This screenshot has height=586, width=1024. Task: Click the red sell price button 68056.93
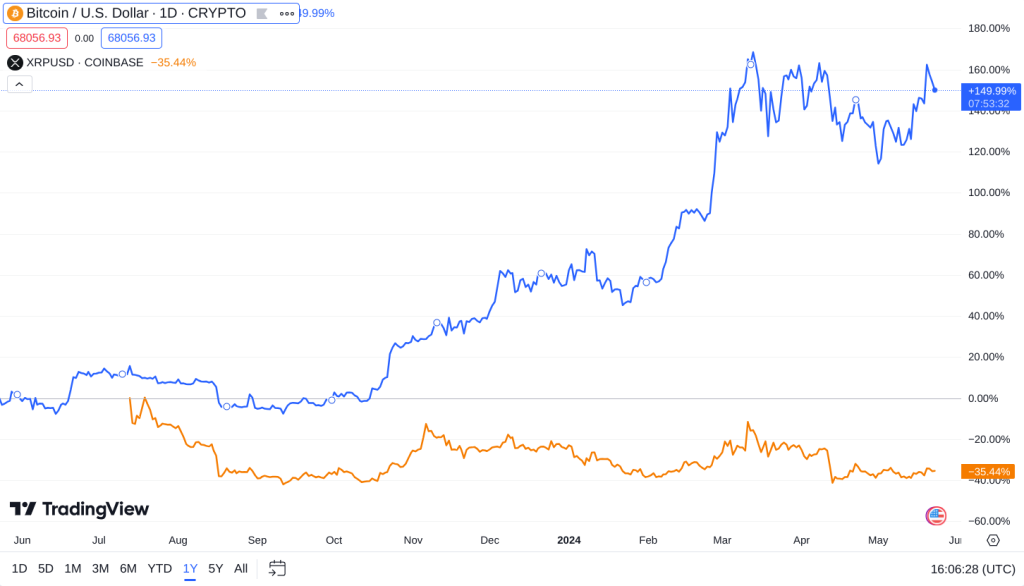point(36,37)
